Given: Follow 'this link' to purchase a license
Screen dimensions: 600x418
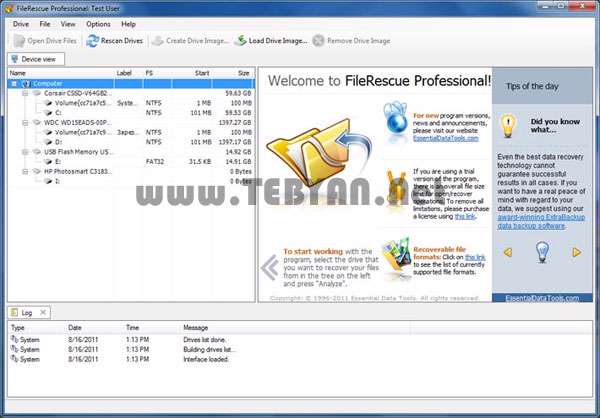Looking at the screenshot, I should pos(465,216).
